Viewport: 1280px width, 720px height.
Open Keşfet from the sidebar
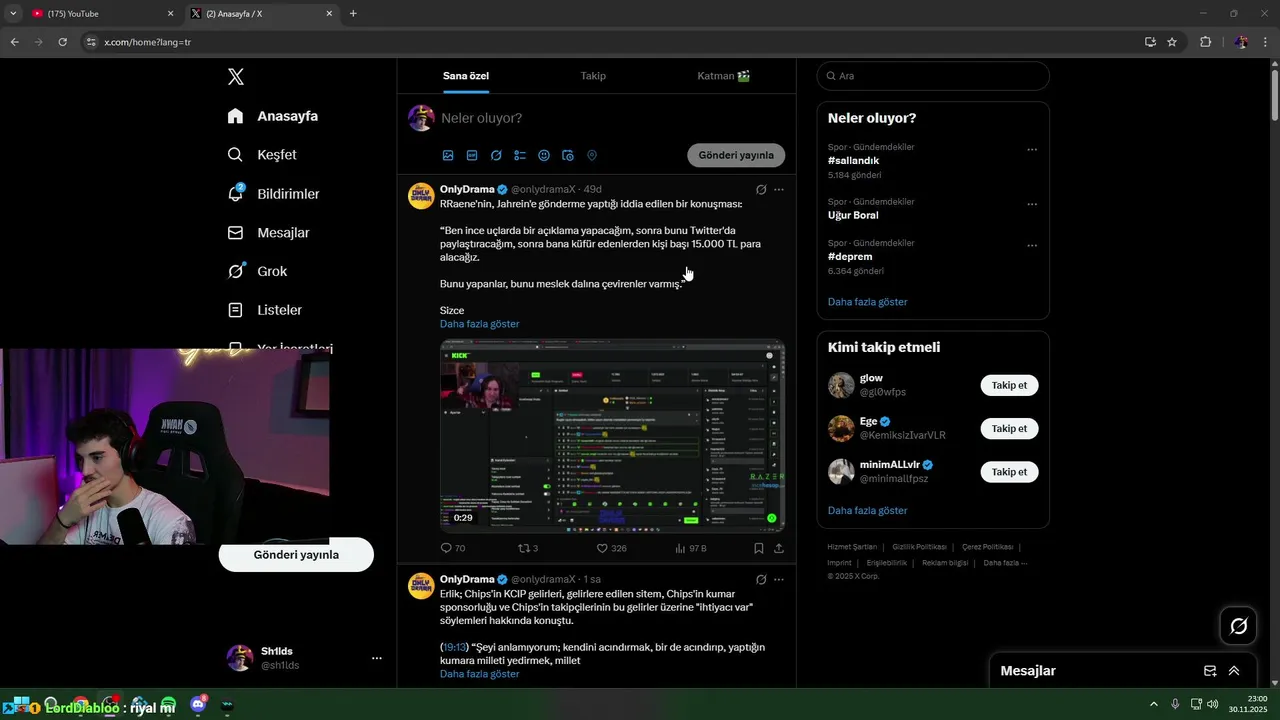tap(262, 155)
